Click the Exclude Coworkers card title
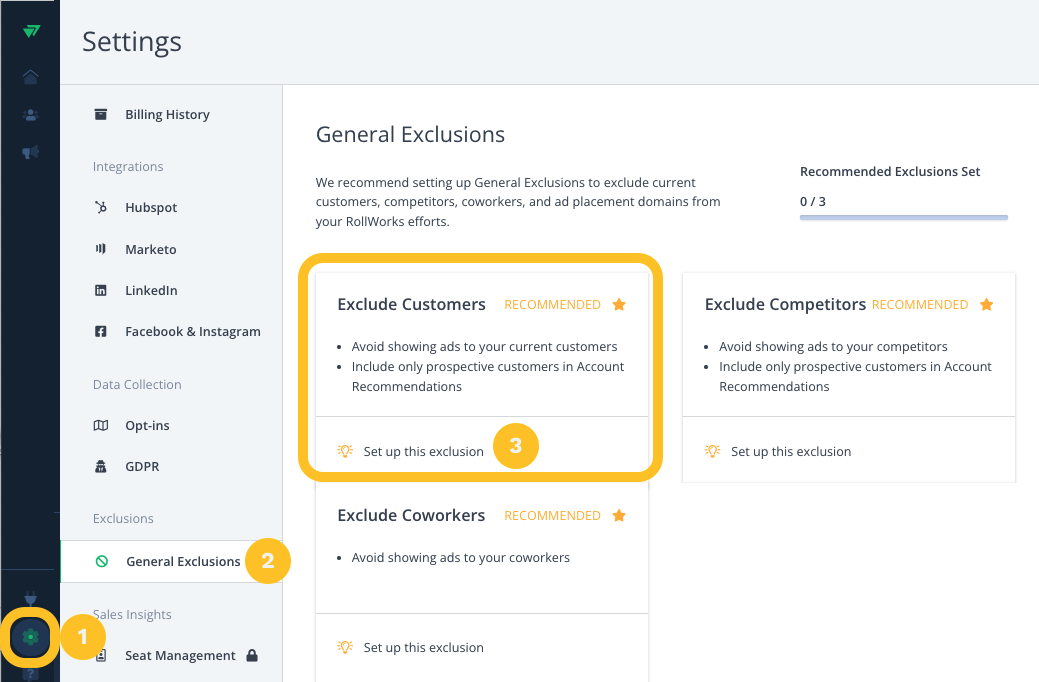1039x682 pixels. (411, 515)
